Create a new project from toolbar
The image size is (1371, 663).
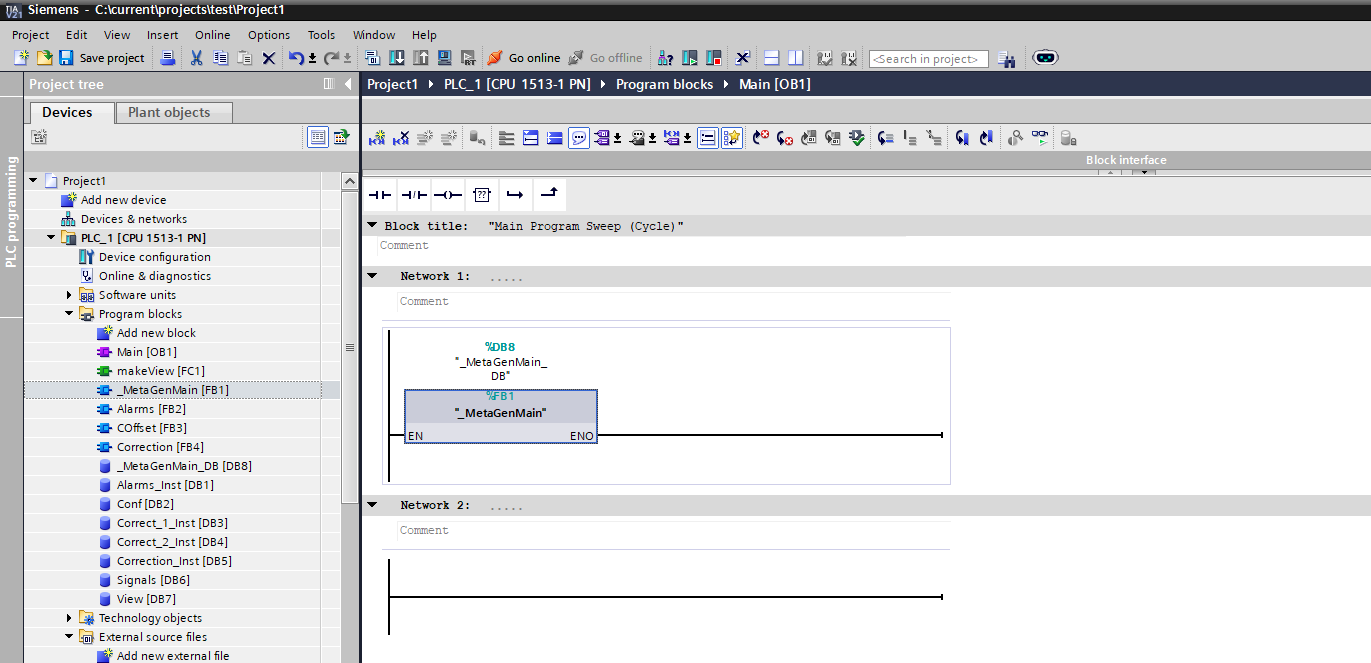click(x=21, y=58)
